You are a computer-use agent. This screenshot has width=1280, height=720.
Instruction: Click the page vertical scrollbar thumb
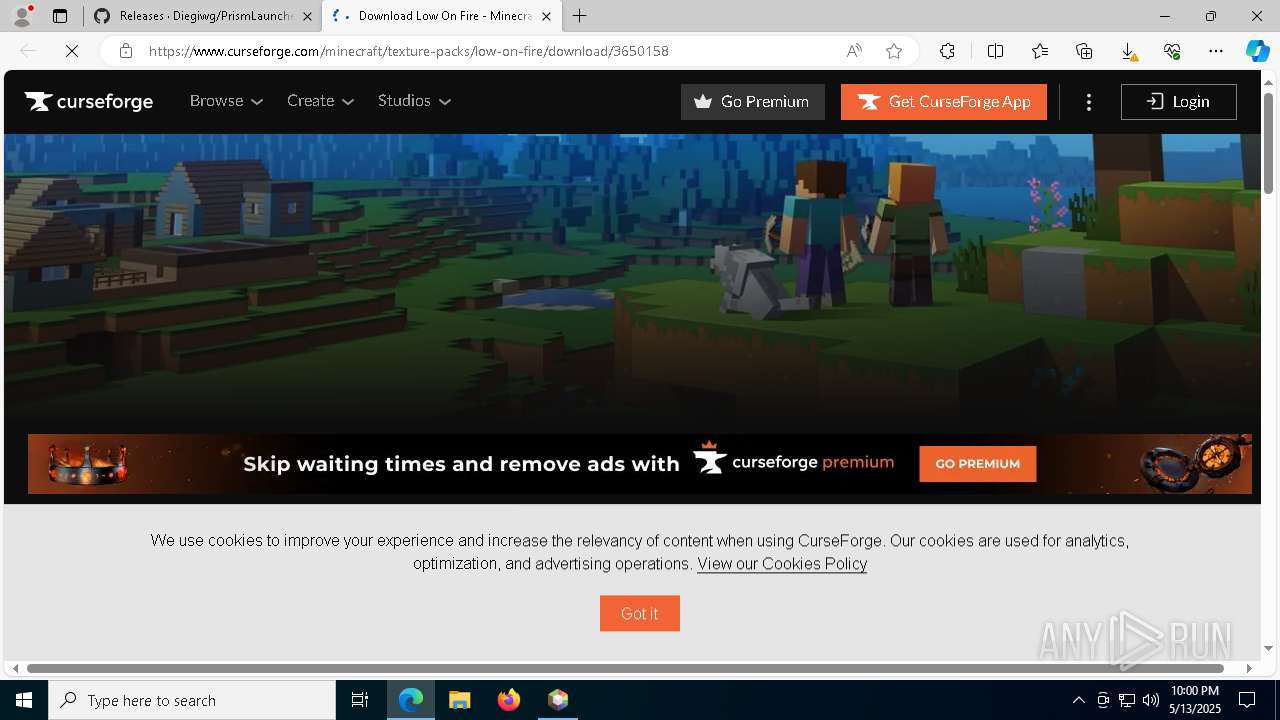[x=1269, y=143]
